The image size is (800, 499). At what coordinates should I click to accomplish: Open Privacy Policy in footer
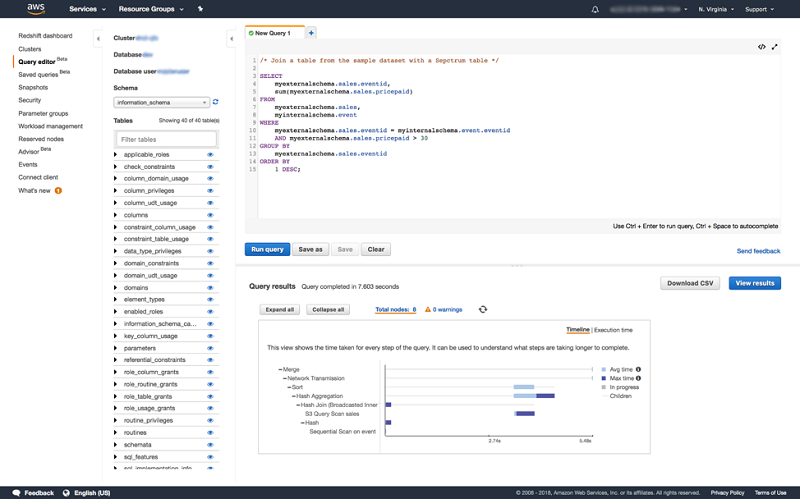point(727,493)
